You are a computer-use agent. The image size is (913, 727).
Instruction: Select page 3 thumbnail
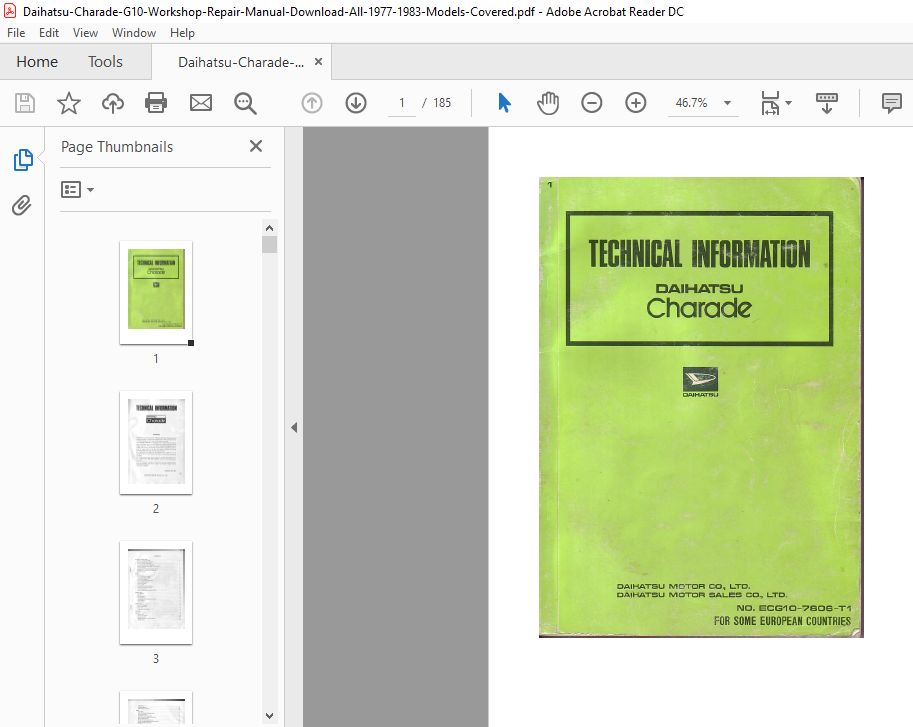[x=156, y=593]
